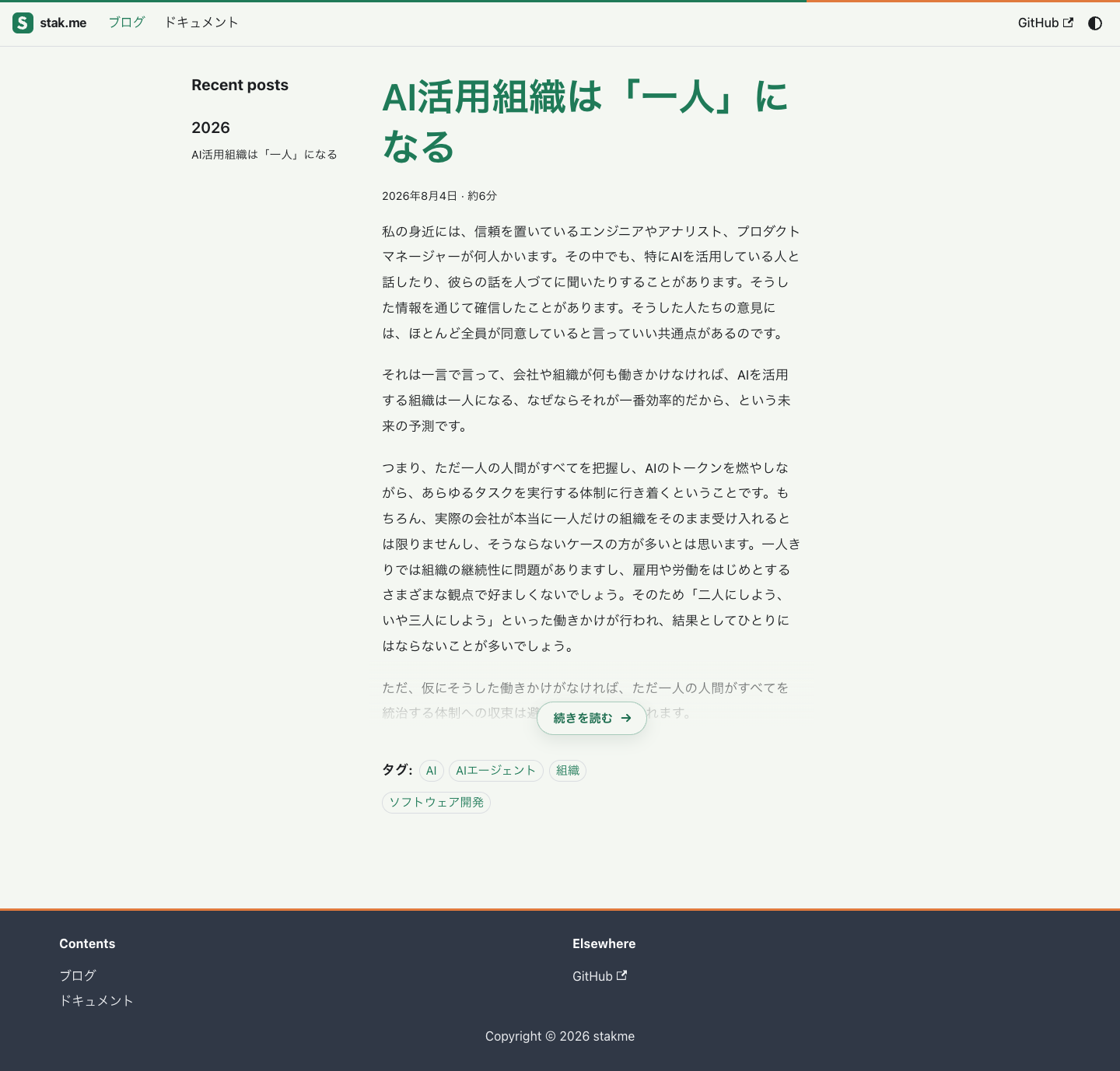Click the stak.me site title

[63, 23]
